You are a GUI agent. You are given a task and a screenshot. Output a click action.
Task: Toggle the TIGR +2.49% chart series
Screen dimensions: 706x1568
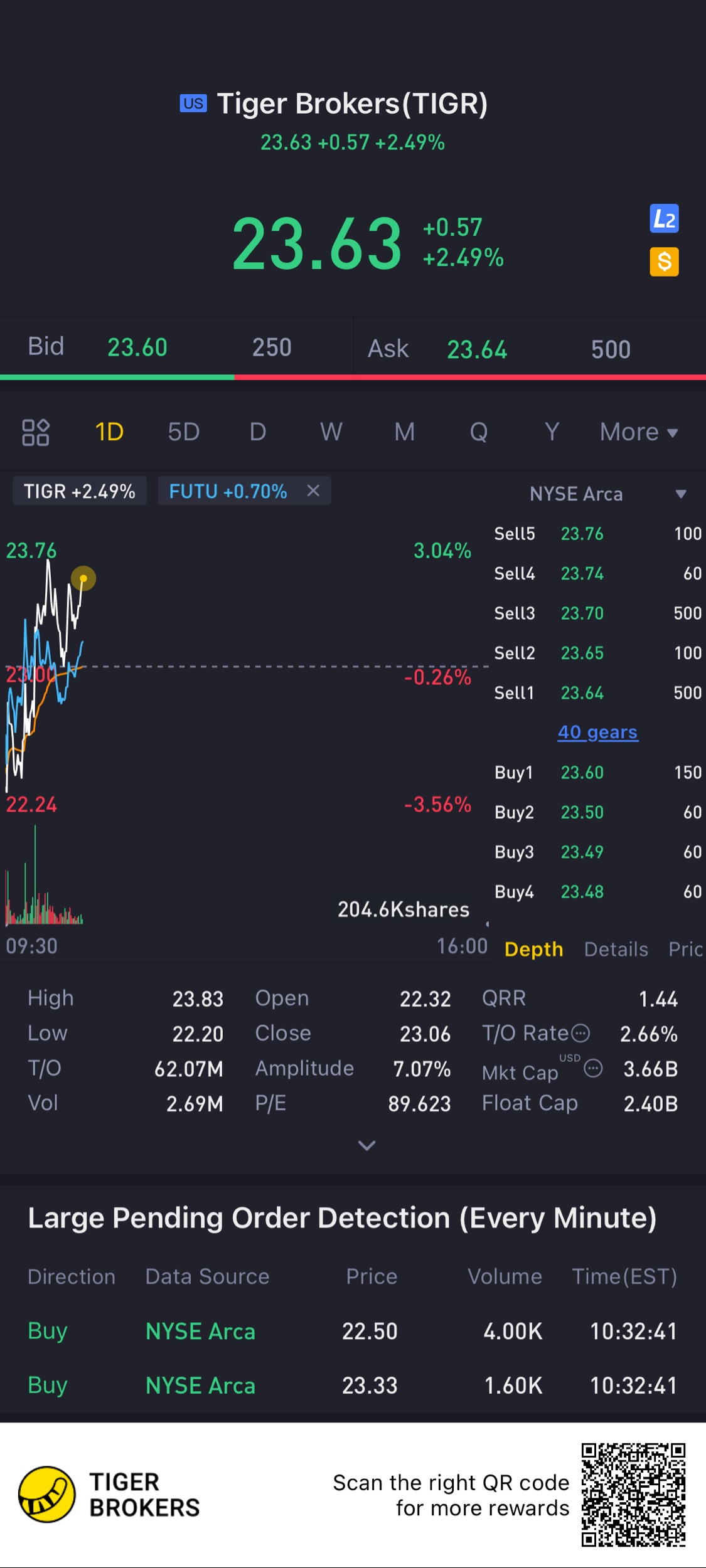click(80, 491)
